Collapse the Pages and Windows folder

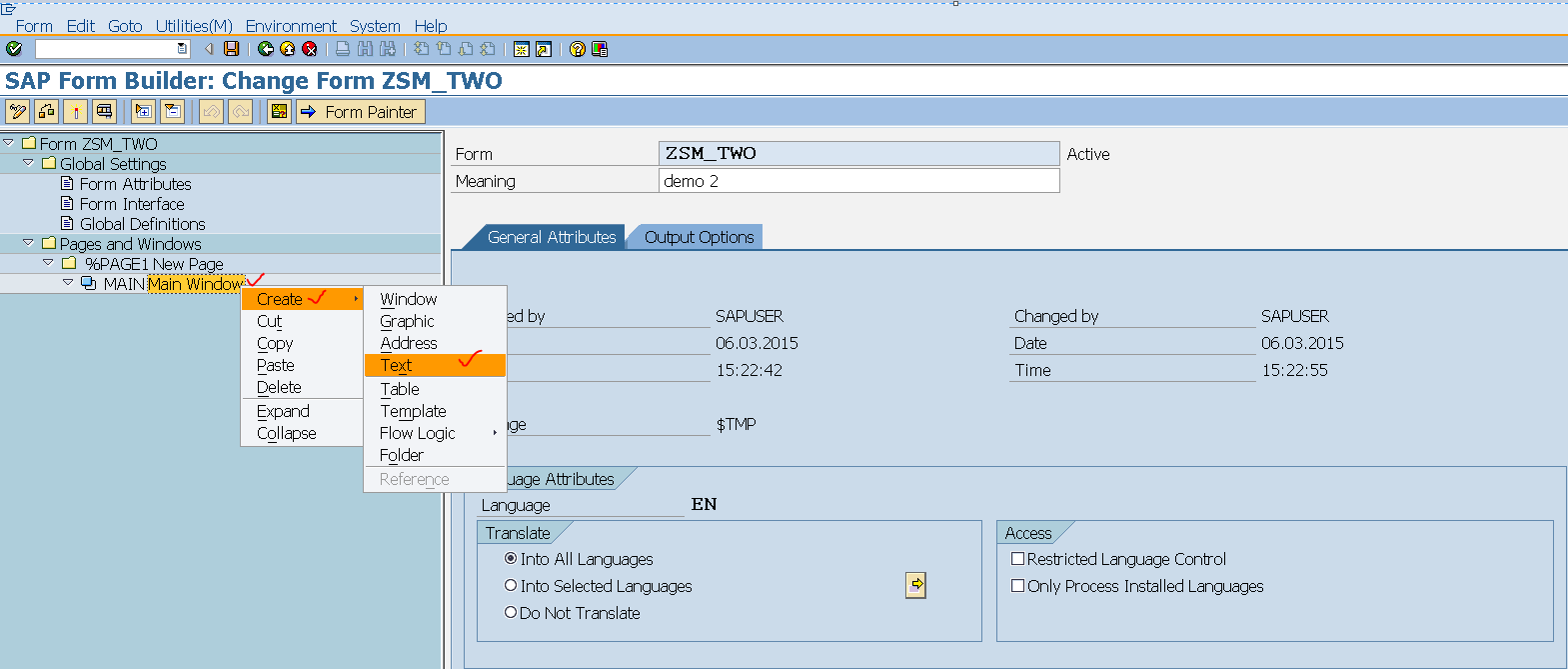[29, 243]
